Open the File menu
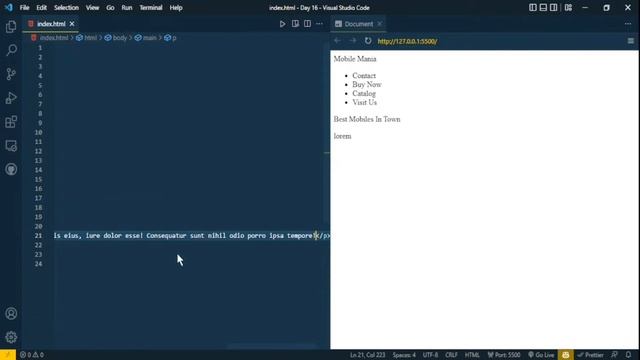The image size is (640, 360). [x=24, y=8]
